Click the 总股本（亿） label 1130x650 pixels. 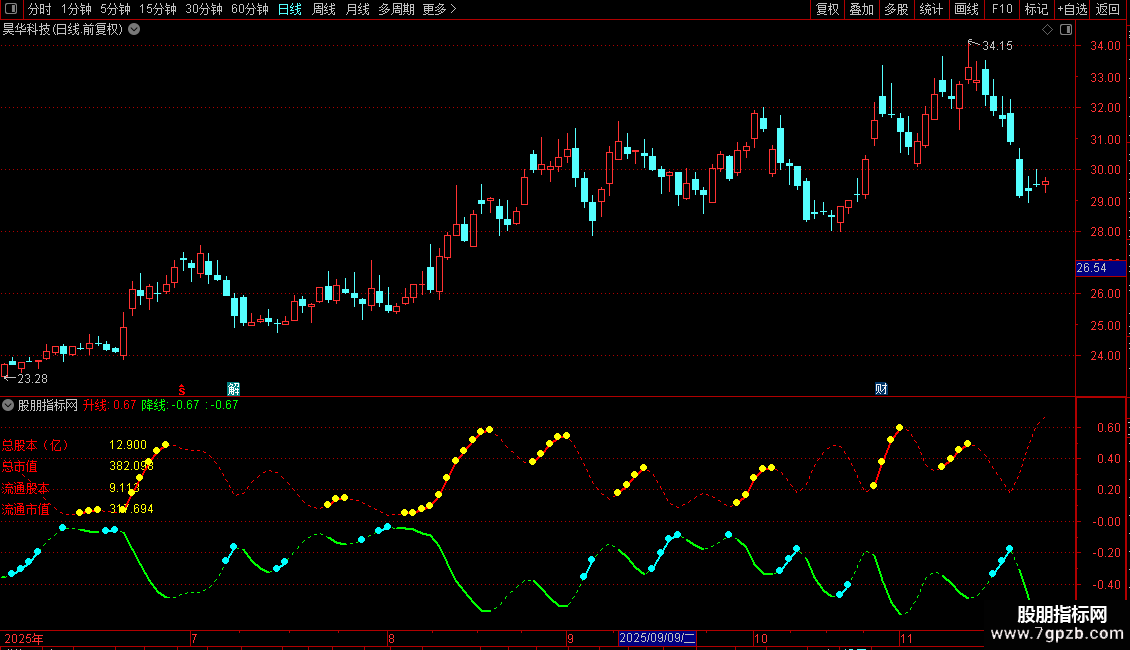tap(35, 445)
